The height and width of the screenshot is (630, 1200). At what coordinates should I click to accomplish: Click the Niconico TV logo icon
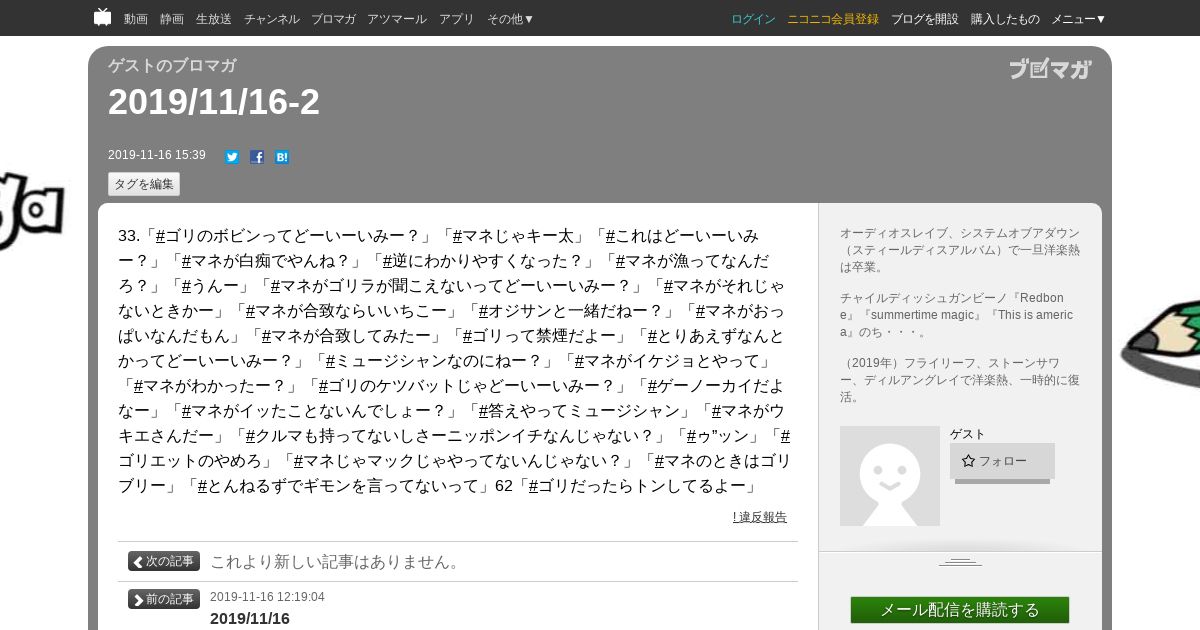[x=102, y=18]
